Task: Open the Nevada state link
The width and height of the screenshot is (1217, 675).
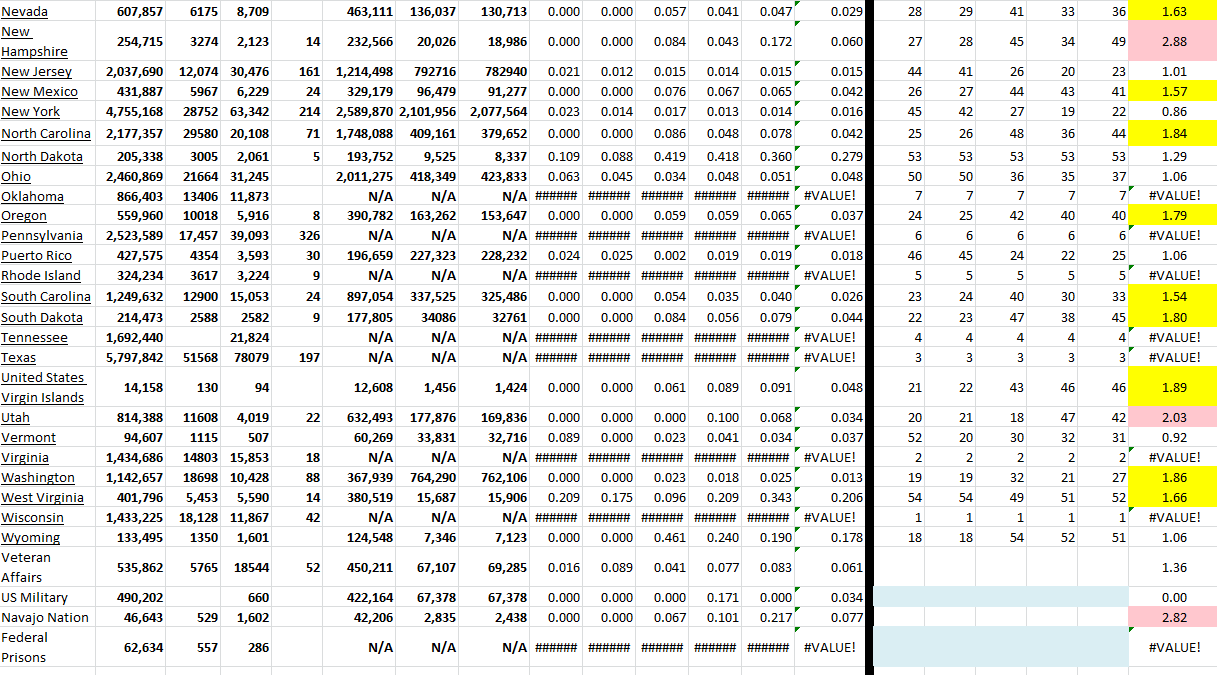Action: click(x=24, y=12)
